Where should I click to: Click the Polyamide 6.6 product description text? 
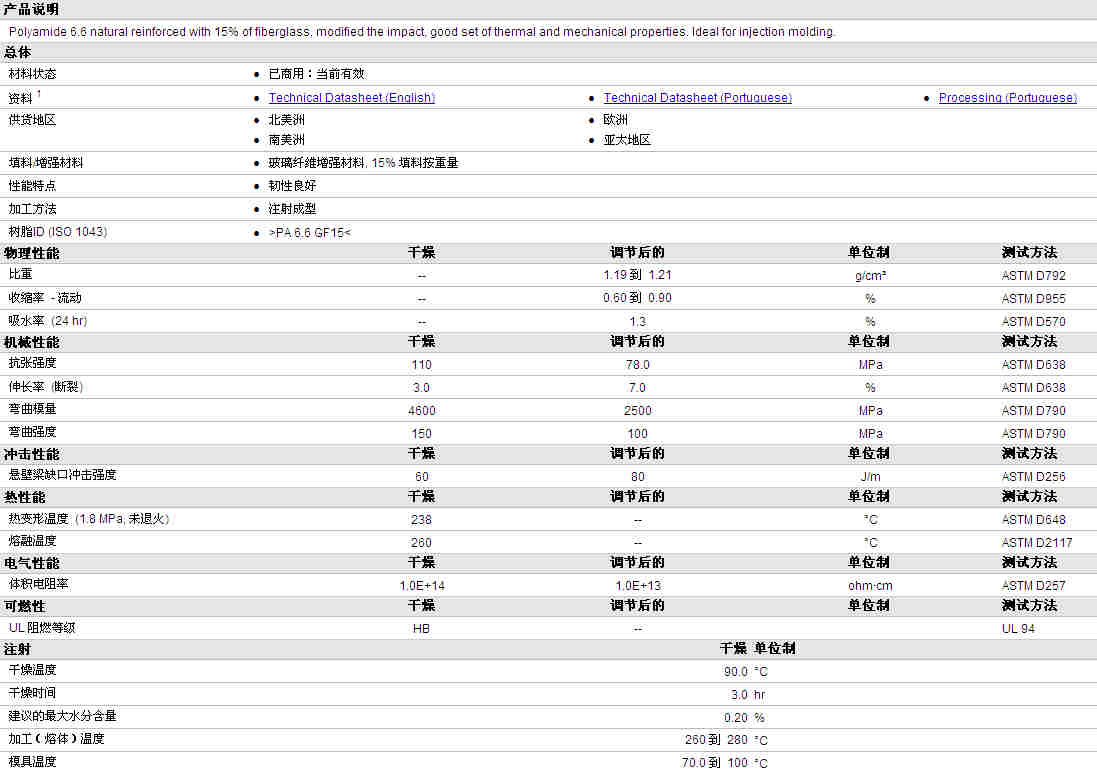click(x=421, y=32)
